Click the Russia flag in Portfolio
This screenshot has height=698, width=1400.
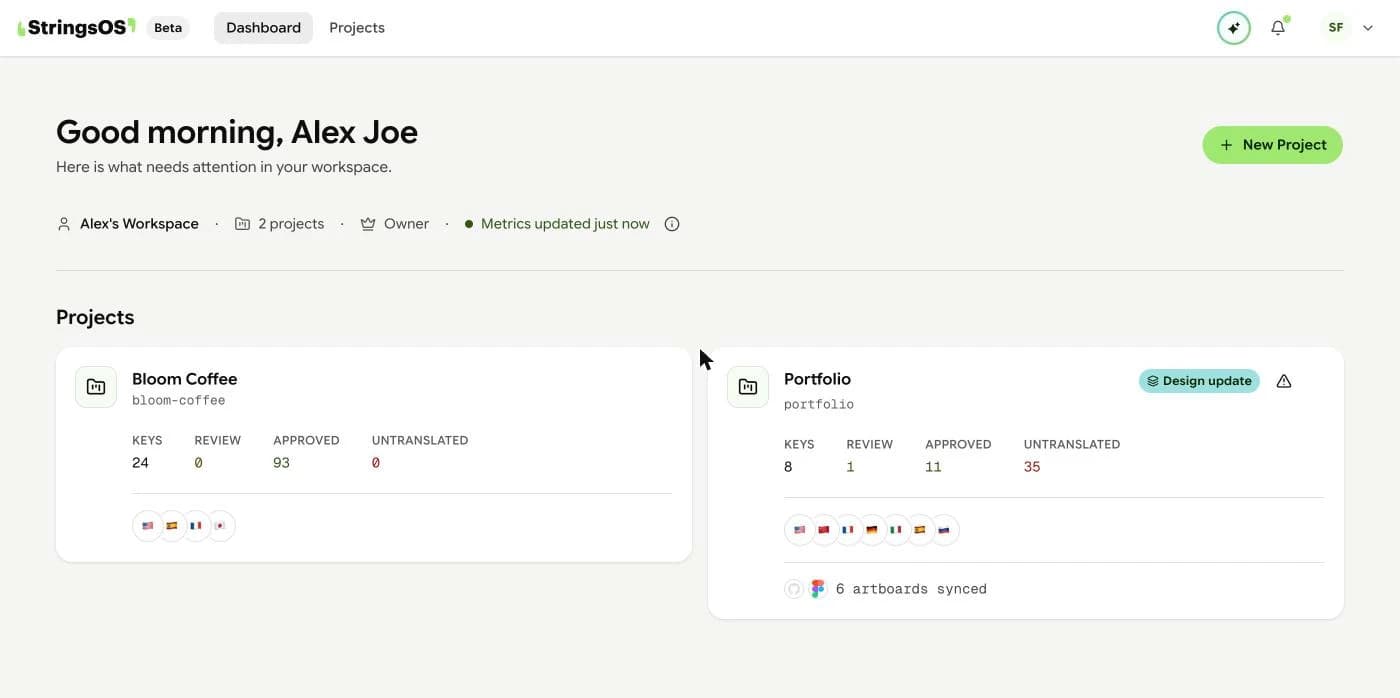(944, 530)
